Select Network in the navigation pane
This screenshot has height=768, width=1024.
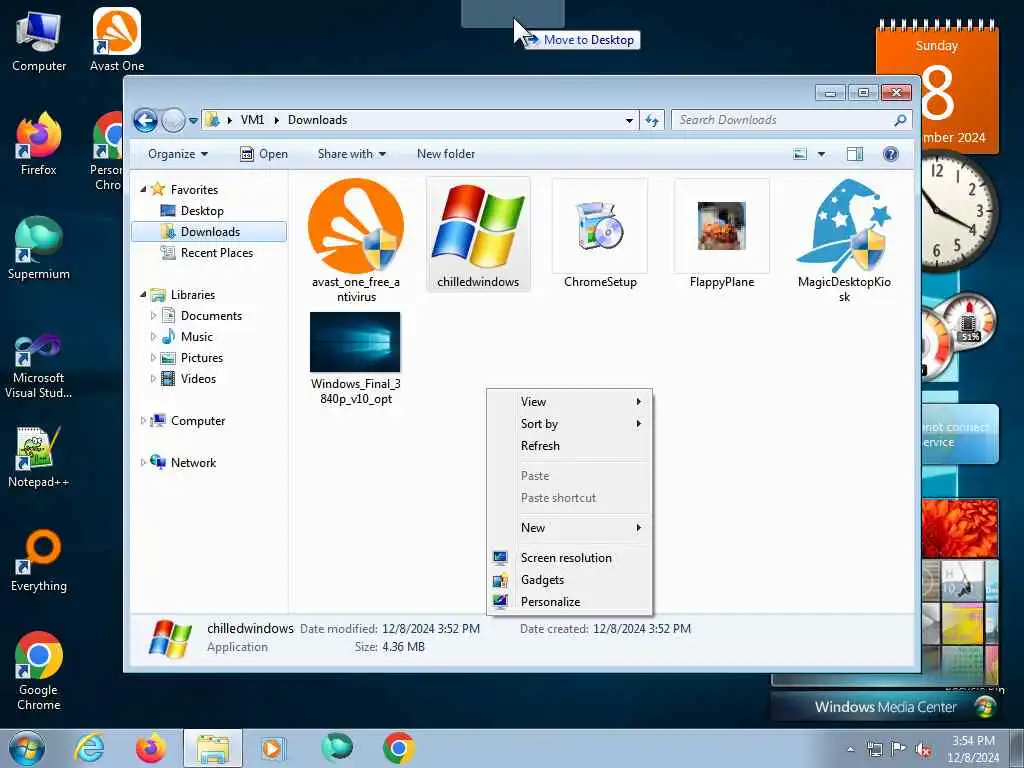(193, 462)
